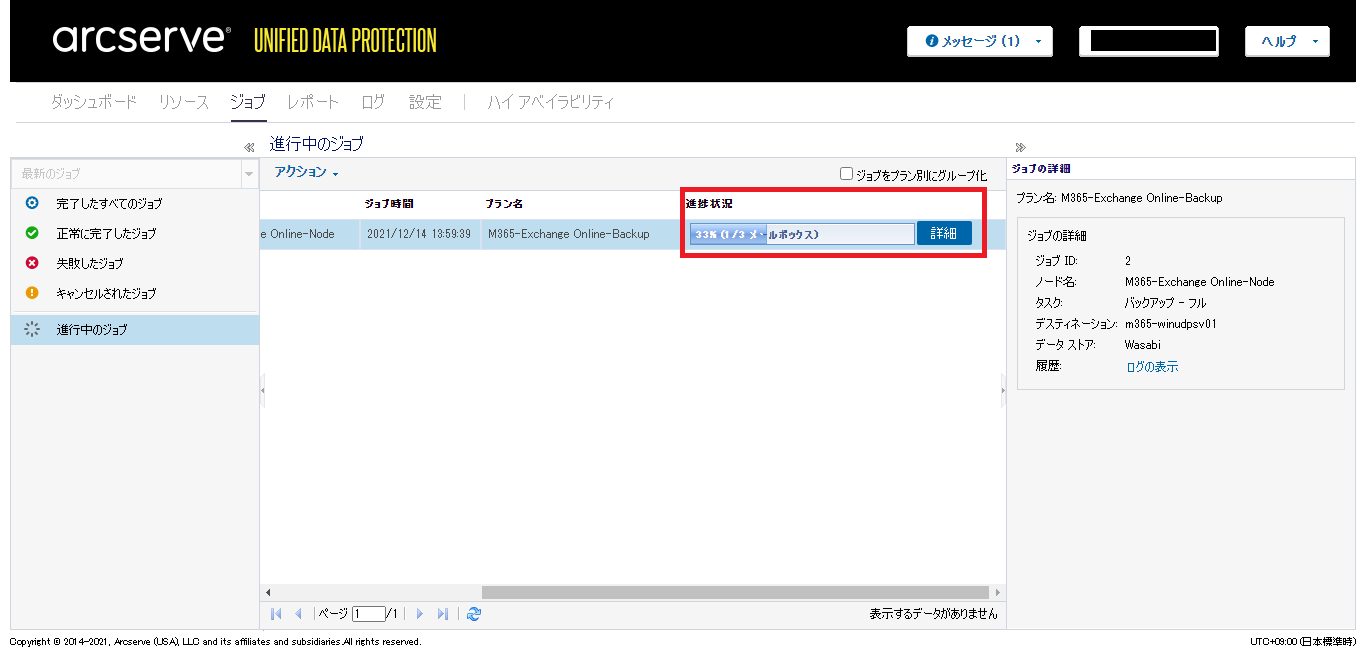Click the scrollbar left arrow
Viewport: 1366px width, 651px height.
267,592
